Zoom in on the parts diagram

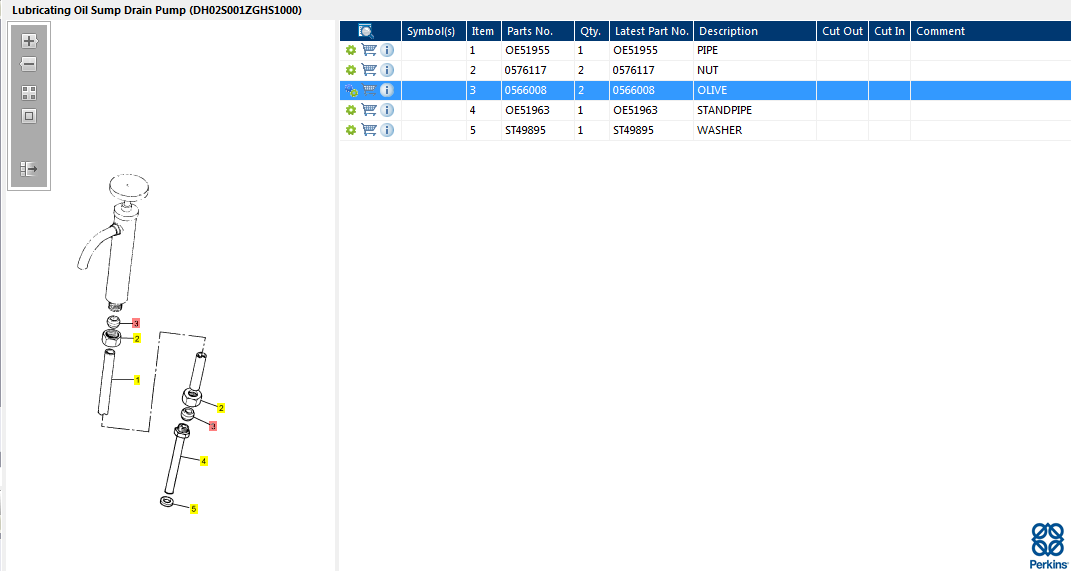coord(29,41)
